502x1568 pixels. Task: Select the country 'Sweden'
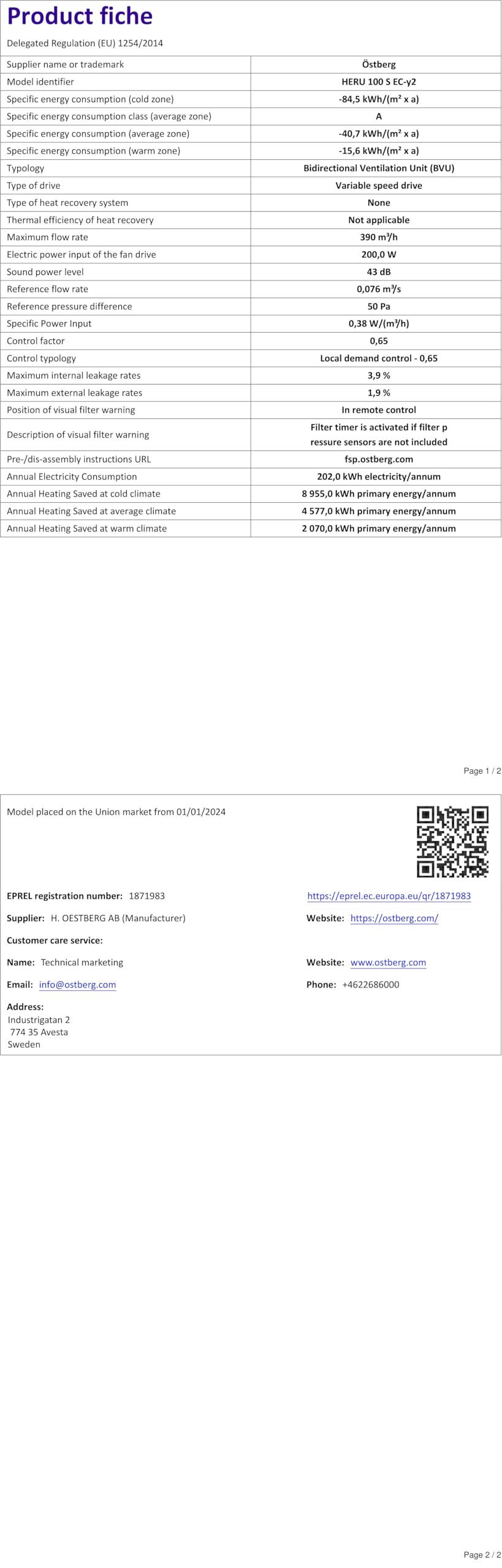(x=24, y=1044)
